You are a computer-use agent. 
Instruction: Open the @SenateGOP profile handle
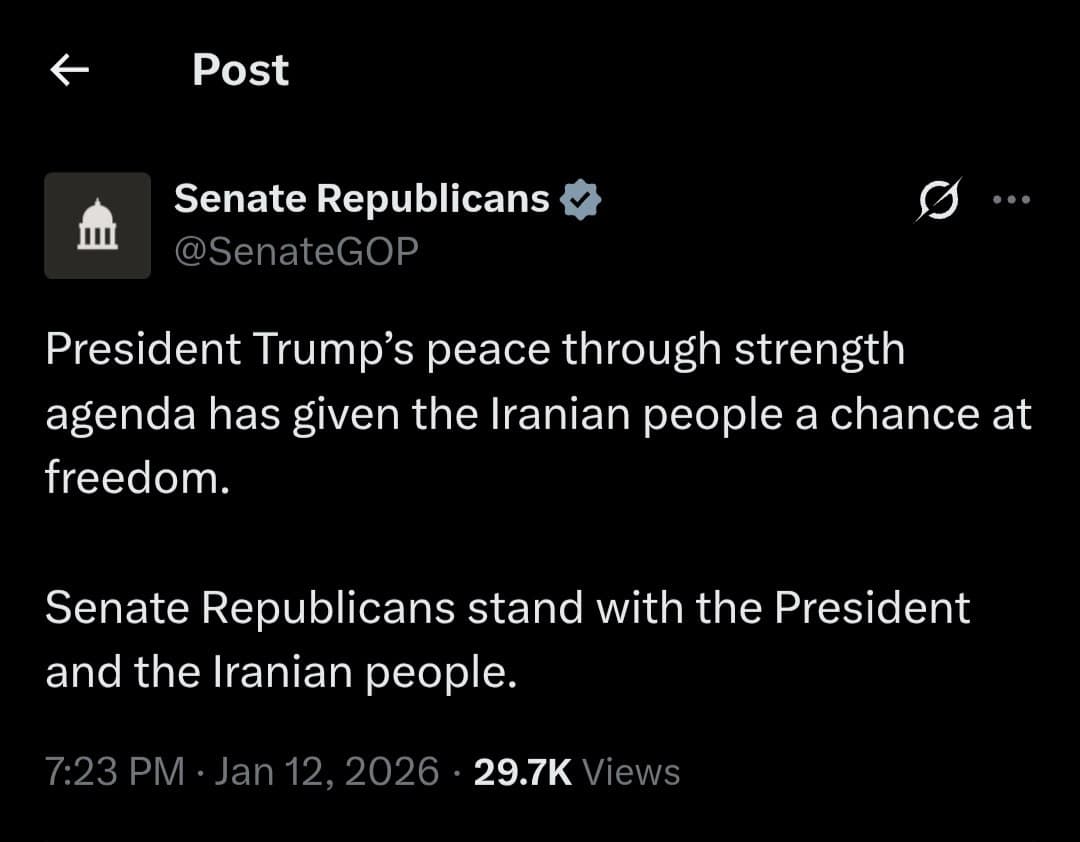[x=296, y=251]
